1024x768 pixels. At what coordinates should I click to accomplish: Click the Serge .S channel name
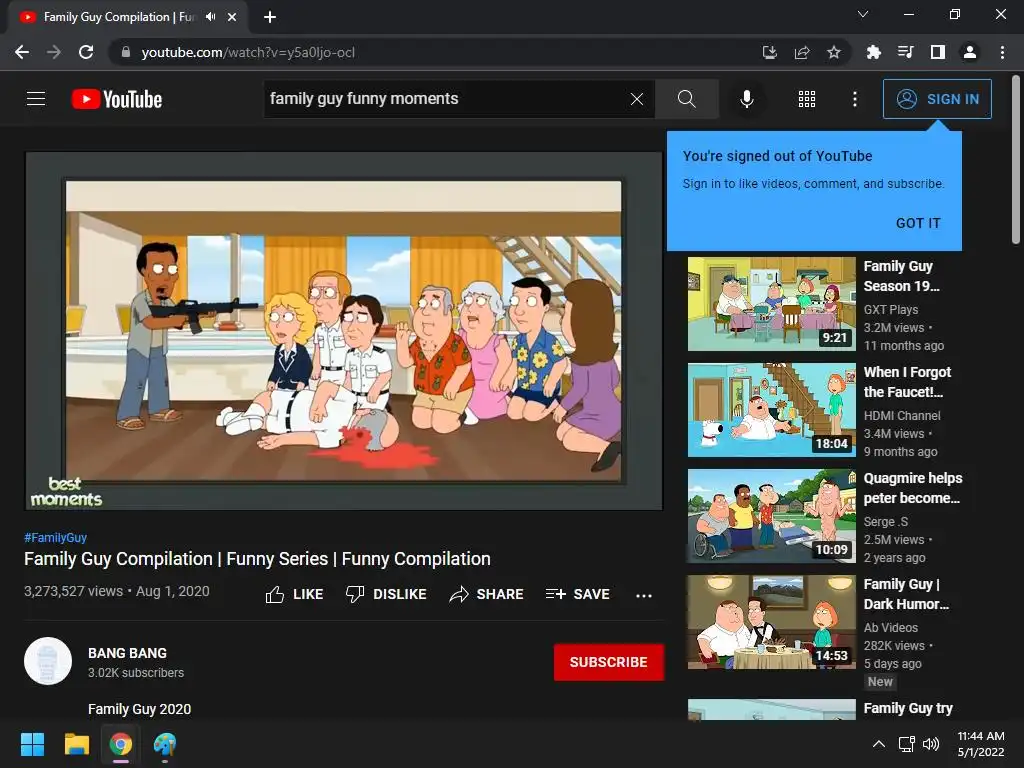pyautogui.click(x=886, y=521)
